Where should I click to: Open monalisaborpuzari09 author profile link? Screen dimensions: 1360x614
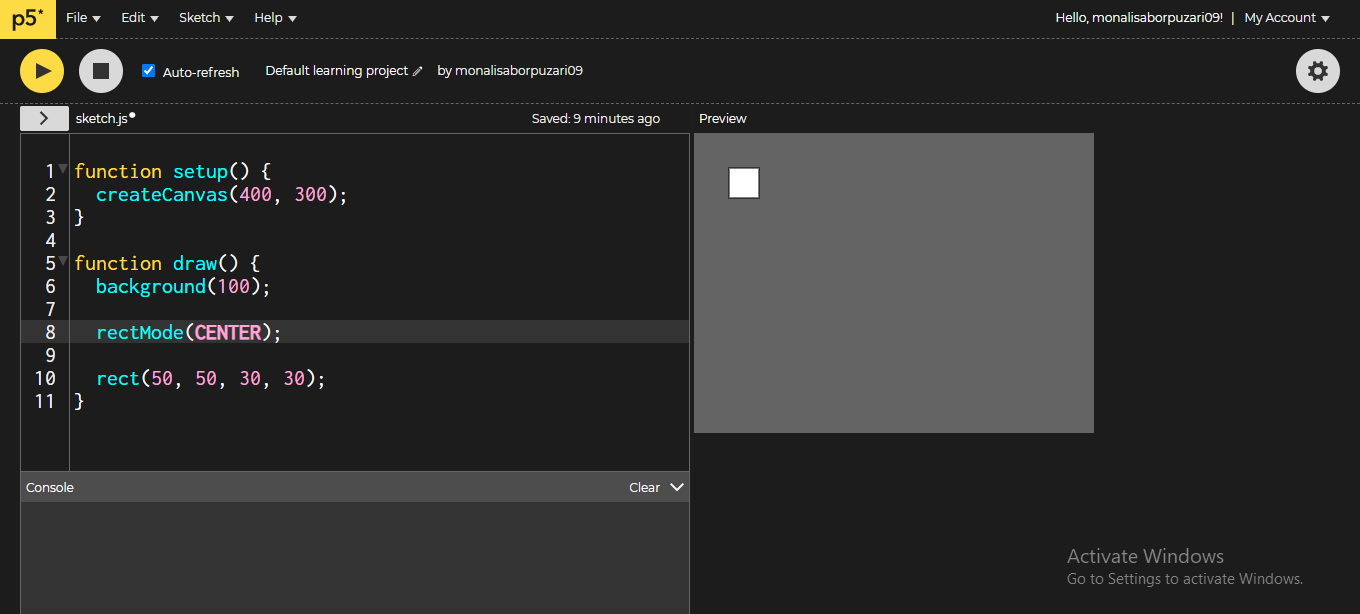(519, 71)
